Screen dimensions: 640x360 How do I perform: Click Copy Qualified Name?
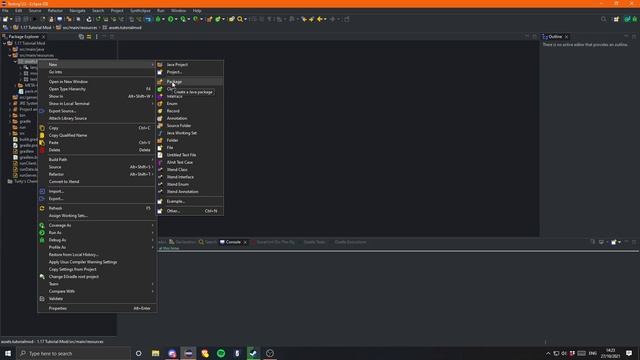click(x=97, y=136)
